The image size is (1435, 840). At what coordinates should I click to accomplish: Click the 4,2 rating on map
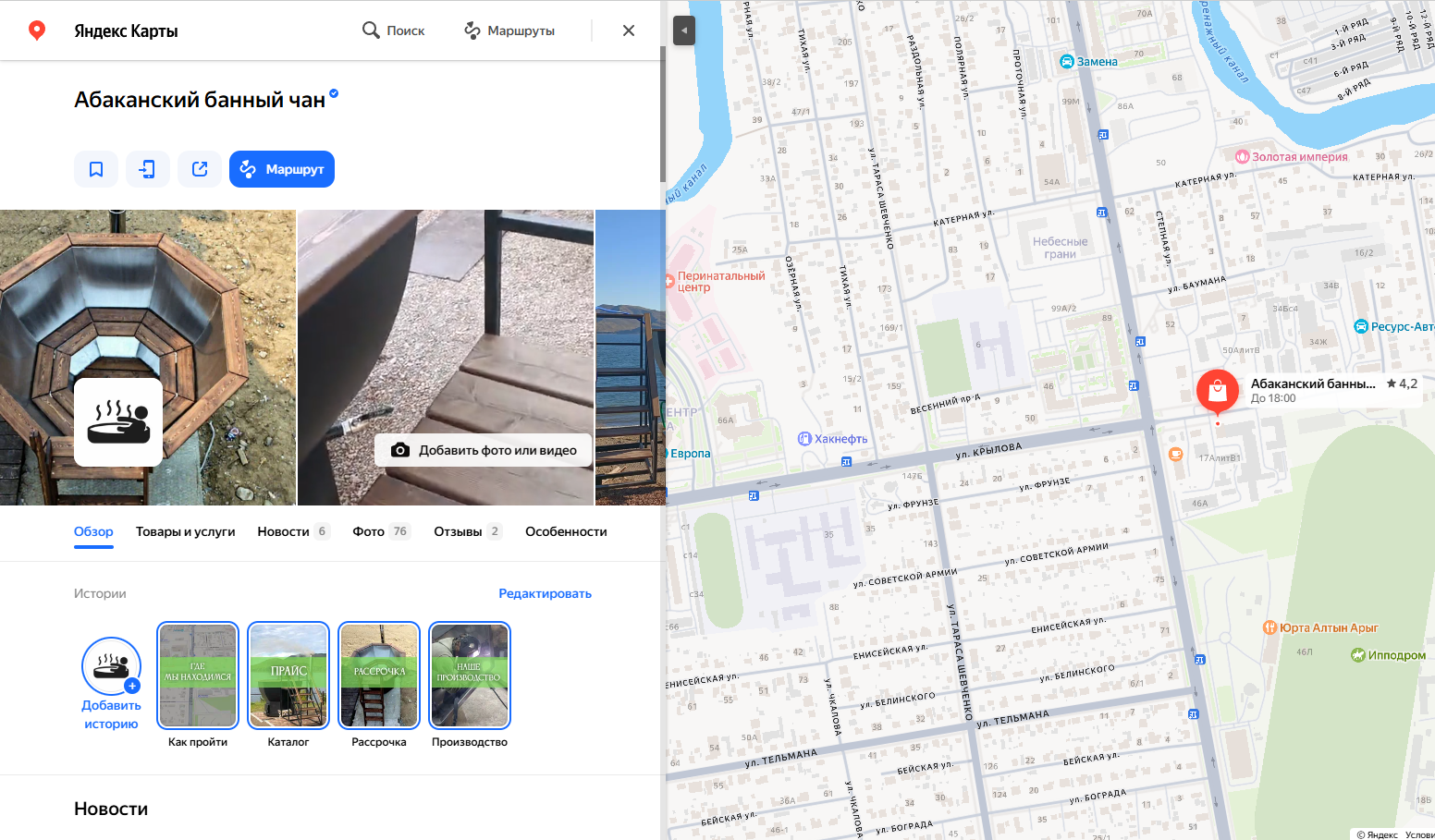1402,383
